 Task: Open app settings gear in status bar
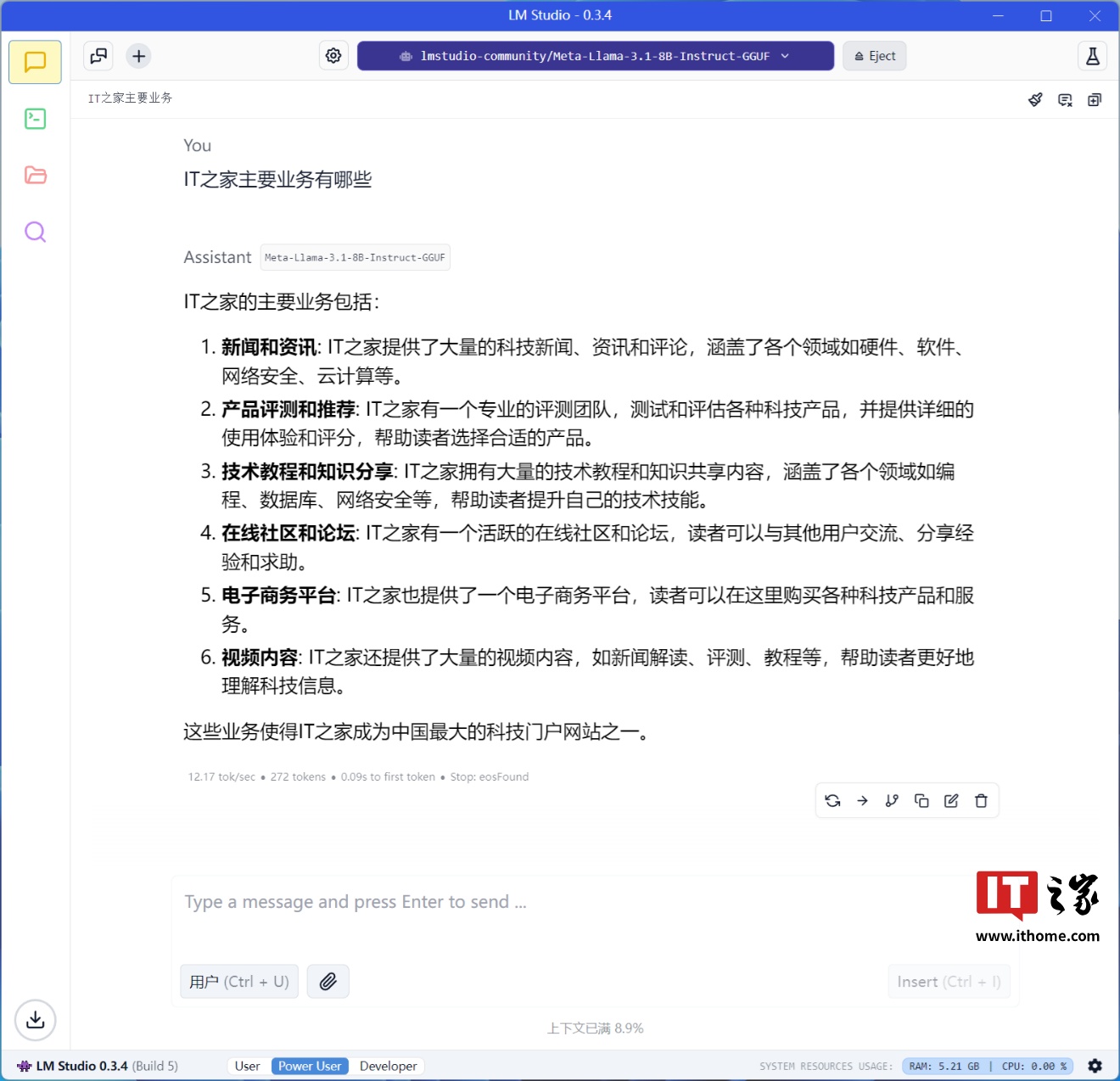(x=1095, y=1067)
